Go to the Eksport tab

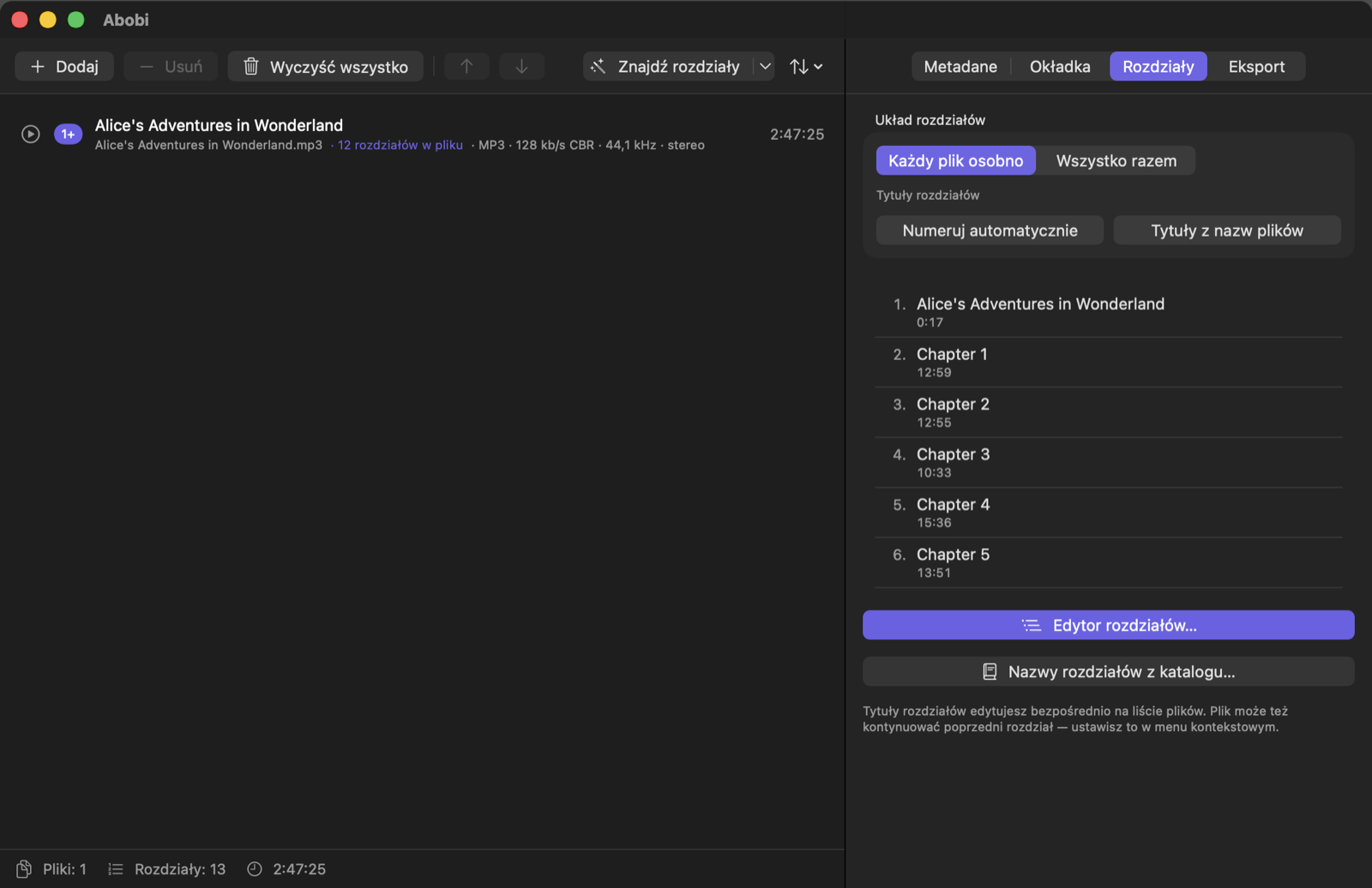pos(1256,66)
